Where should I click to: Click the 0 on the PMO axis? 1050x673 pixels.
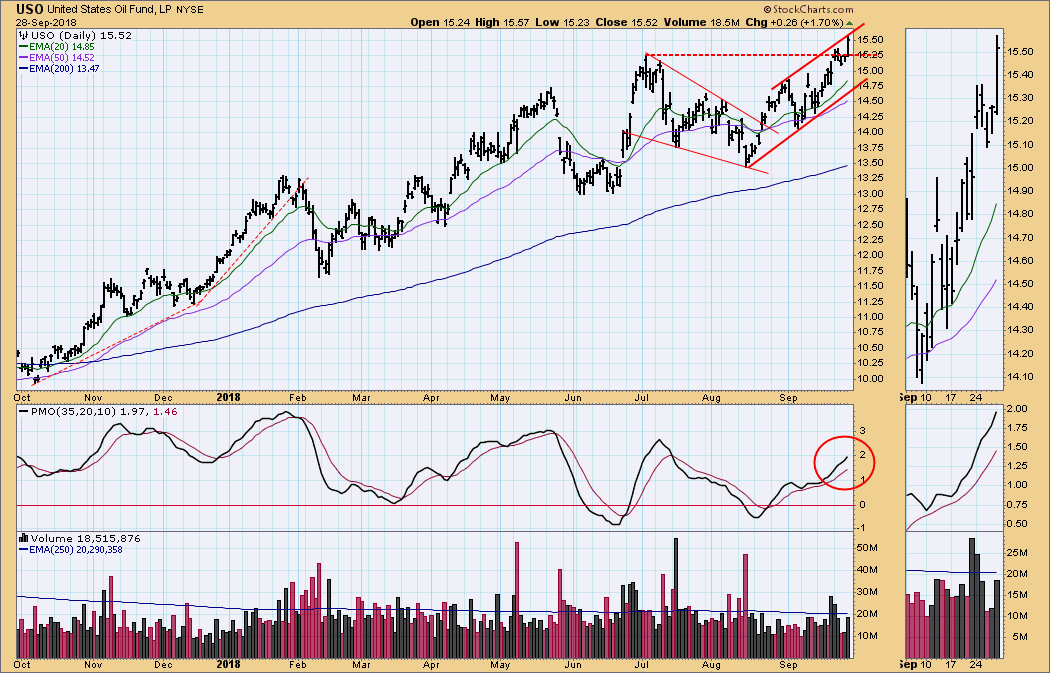(x=862, y=505)
